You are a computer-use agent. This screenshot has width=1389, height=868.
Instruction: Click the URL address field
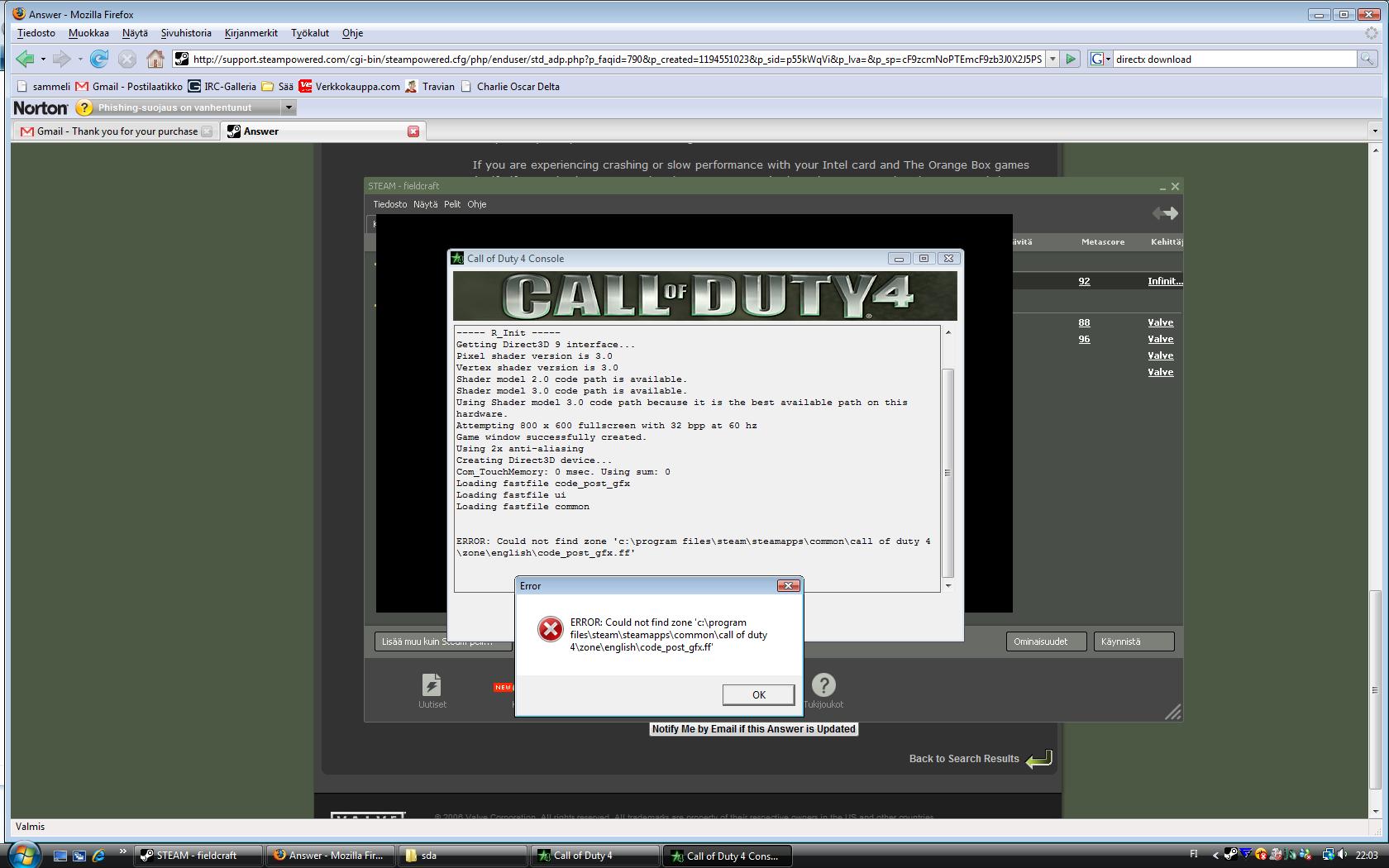tap(616, 59)
